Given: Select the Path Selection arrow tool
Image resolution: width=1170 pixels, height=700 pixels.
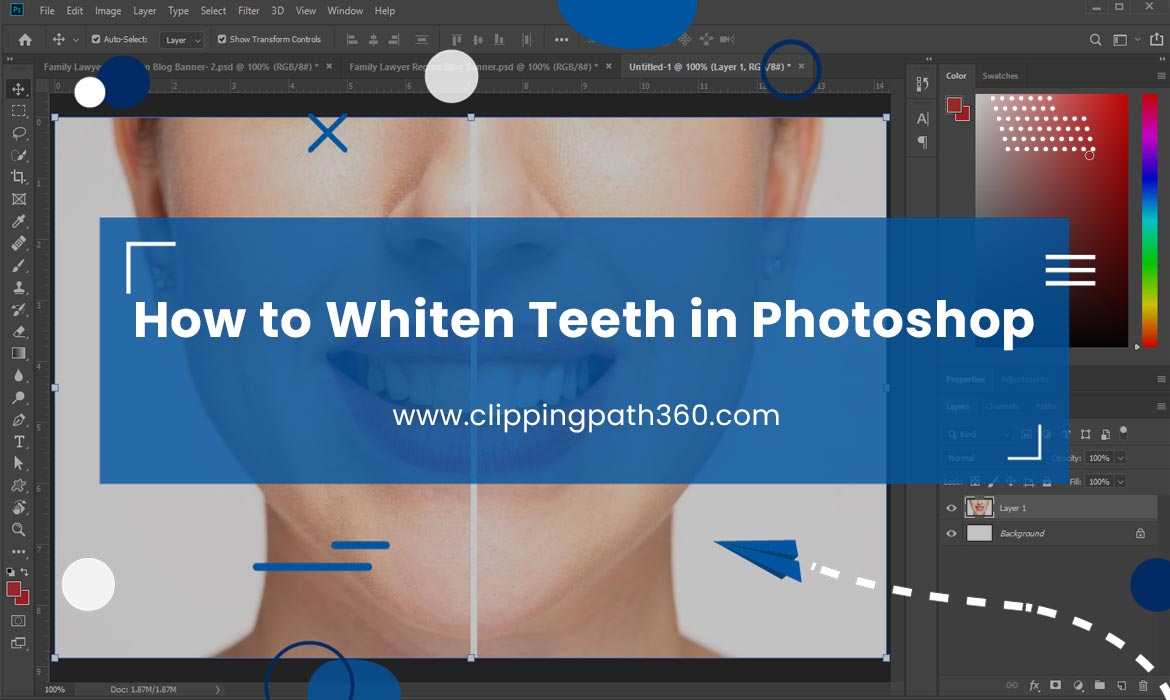Looking at the screenshot, I should [x=19, y=463].
